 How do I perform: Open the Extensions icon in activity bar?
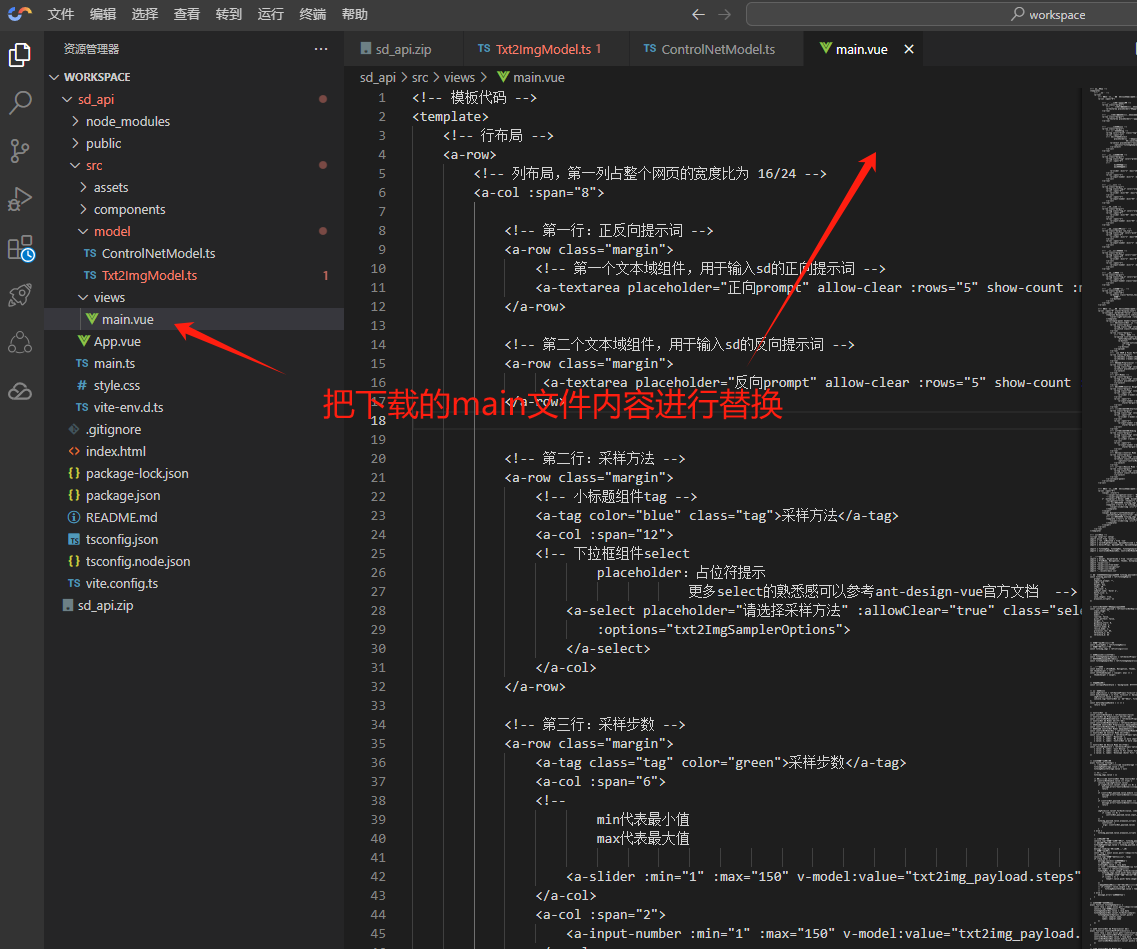20,247
